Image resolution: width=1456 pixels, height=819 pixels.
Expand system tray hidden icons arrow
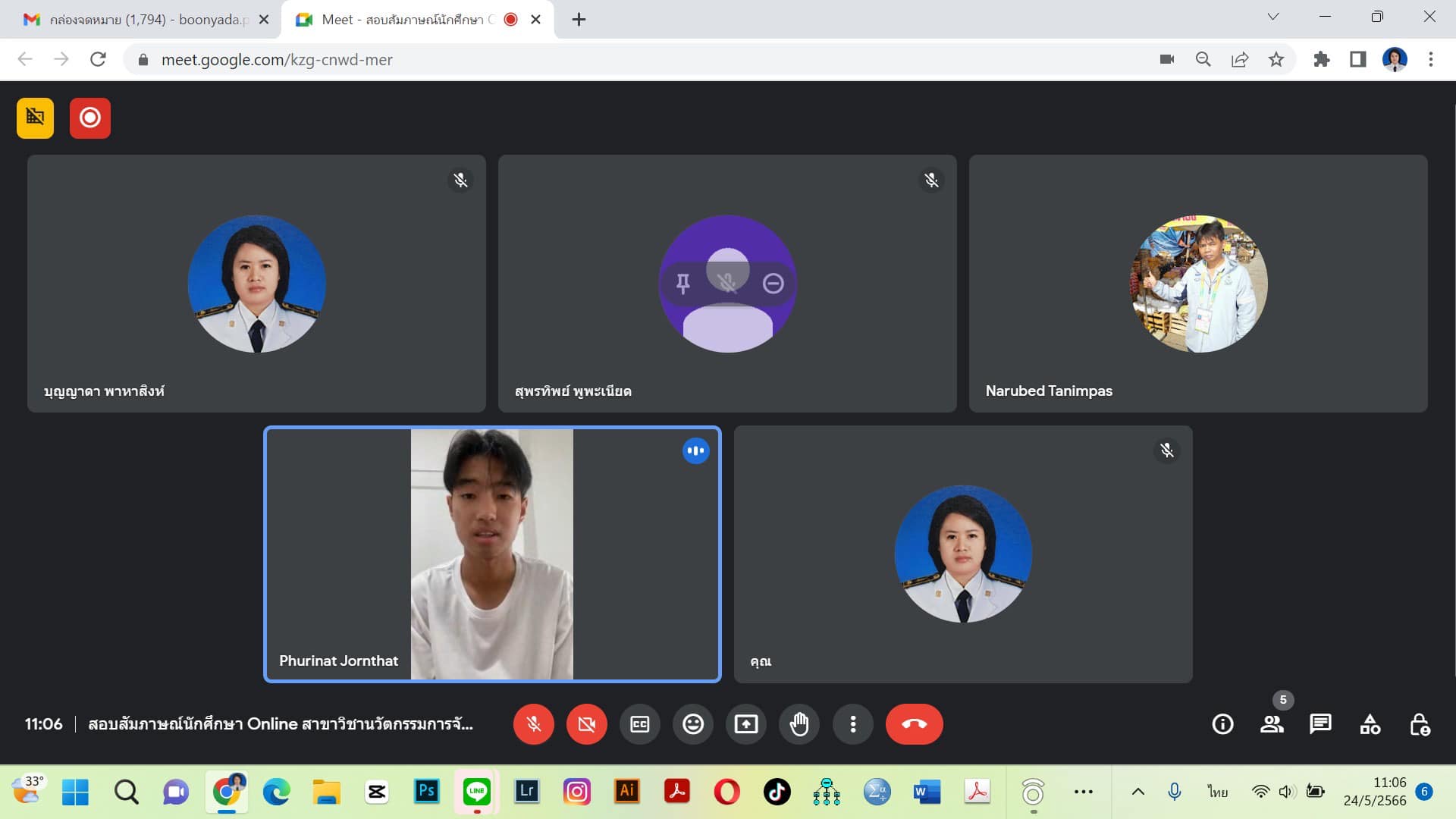[1137, 792]
